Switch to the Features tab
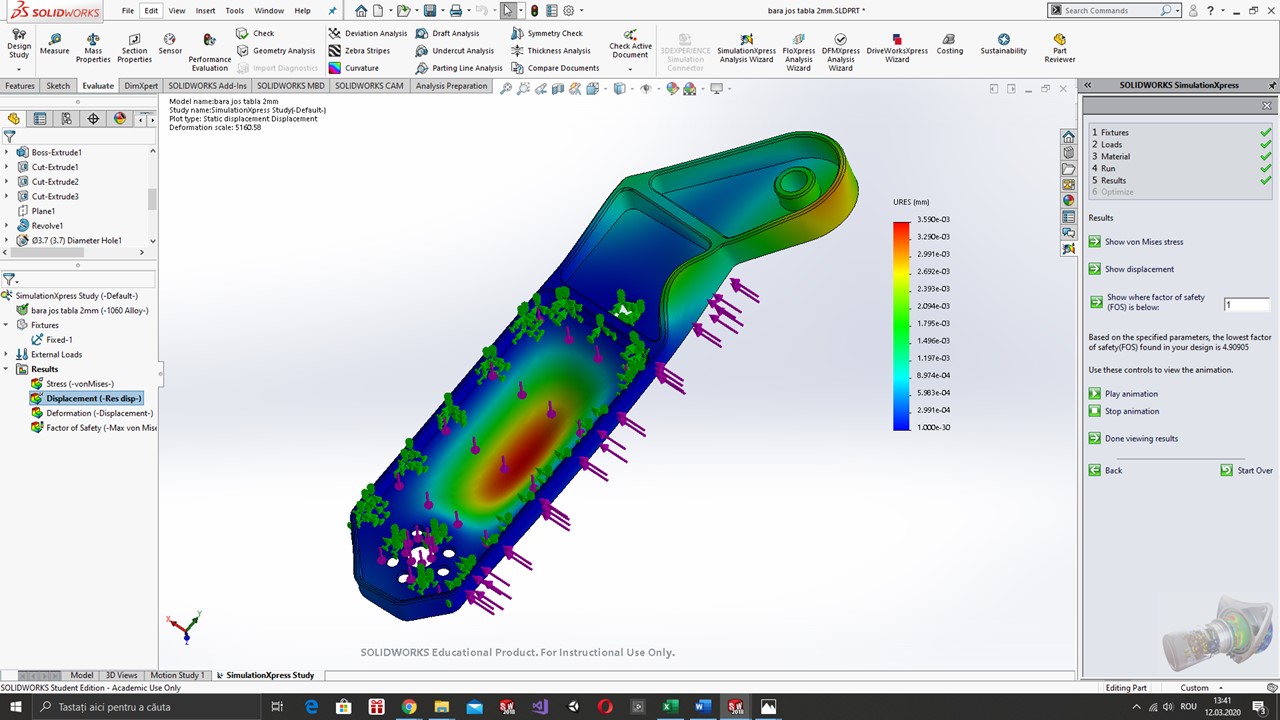The width and height of the screenshot is (1280, 720). coord(20,86)
